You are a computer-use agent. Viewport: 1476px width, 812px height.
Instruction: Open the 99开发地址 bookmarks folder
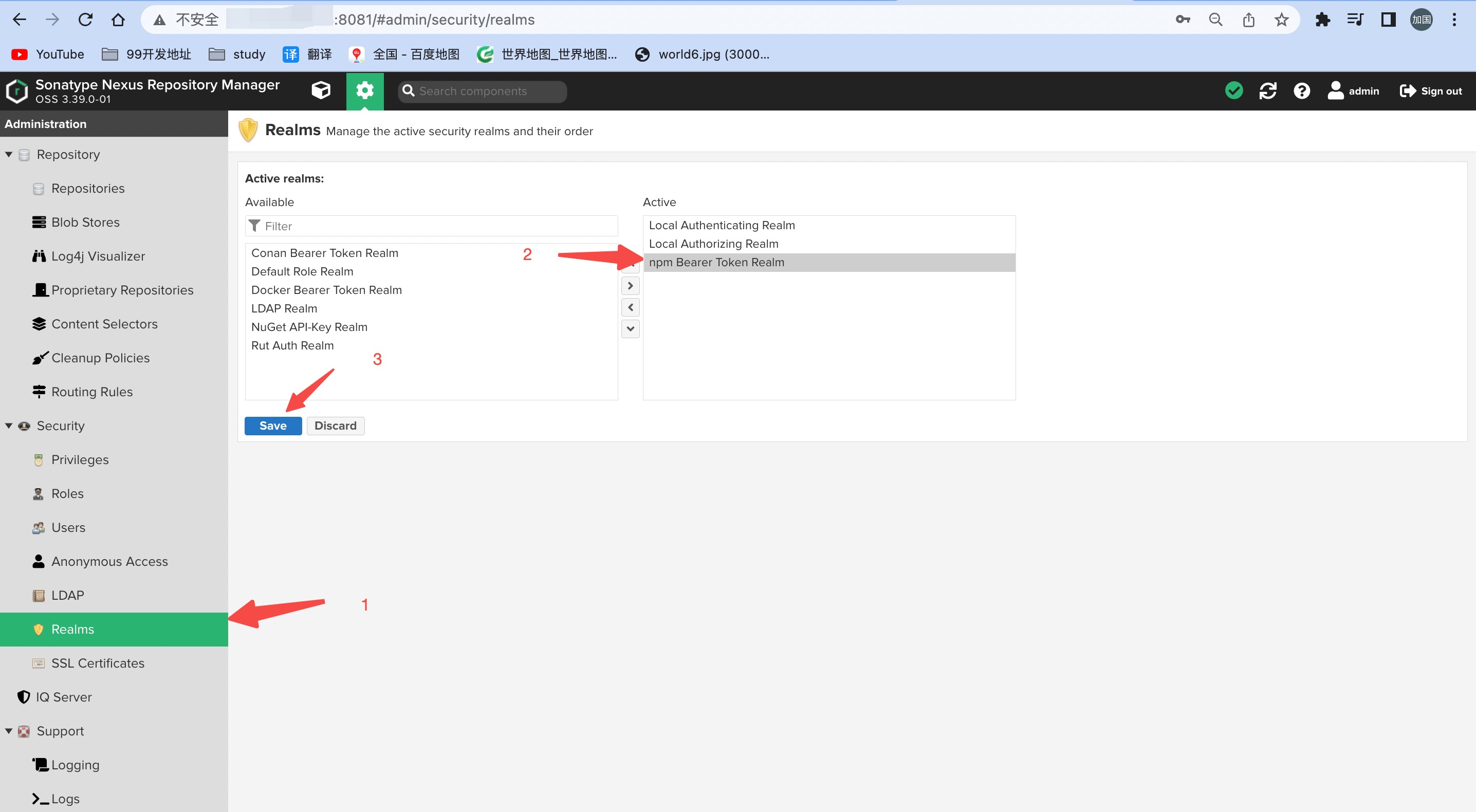click(x=146, y=54)
